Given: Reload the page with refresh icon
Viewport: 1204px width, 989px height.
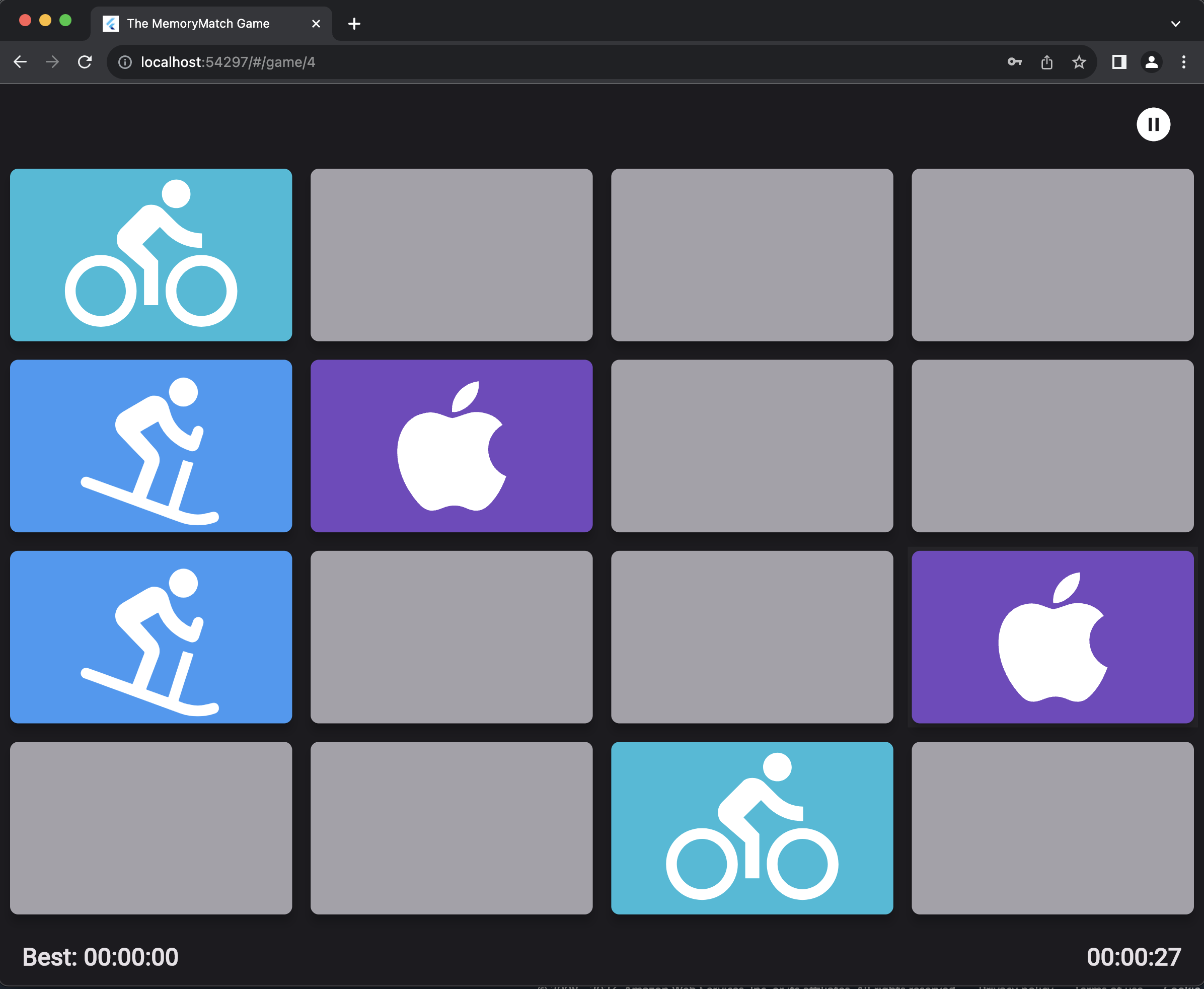Looking at the screenshot, I should pos(85,62).
